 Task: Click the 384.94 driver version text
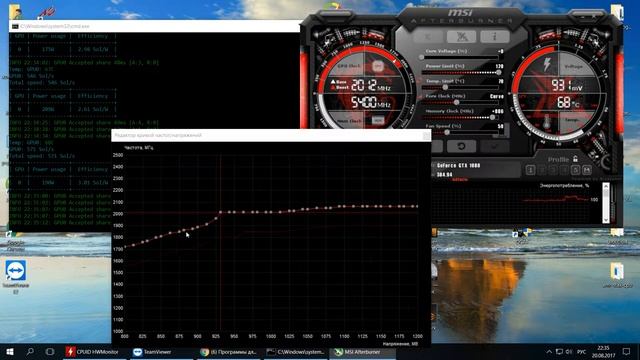(444, 174)
